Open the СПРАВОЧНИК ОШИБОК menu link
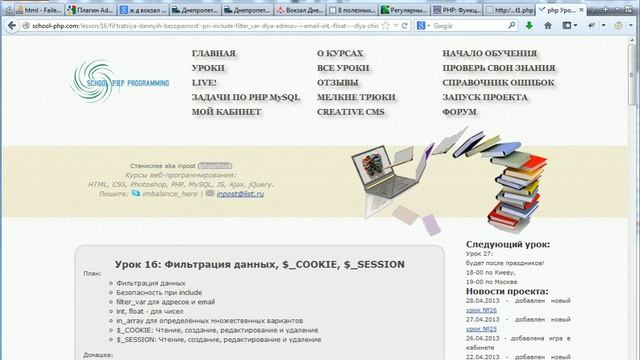 point(498,83)
